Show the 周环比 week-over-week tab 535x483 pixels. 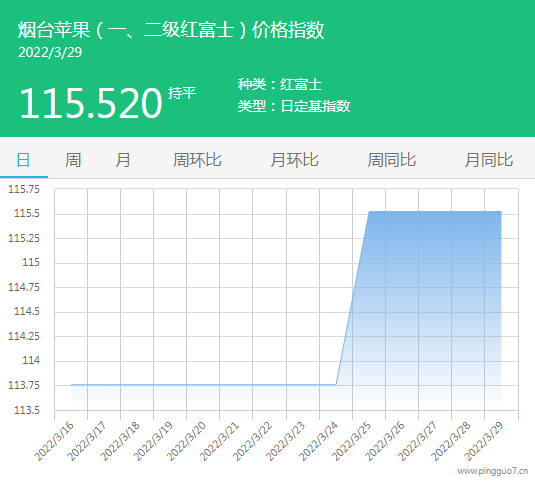[x=197, y=160]
